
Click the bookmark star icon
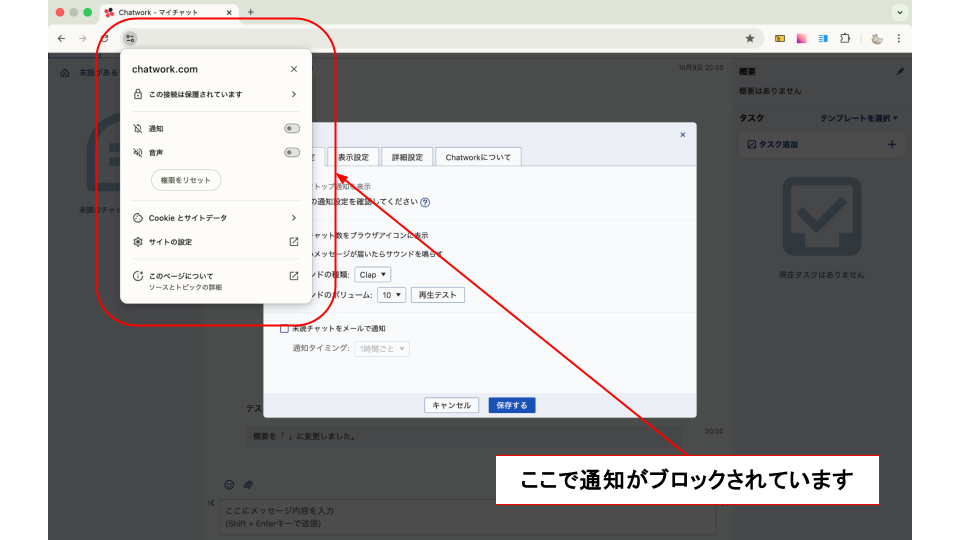coord(750,38)
